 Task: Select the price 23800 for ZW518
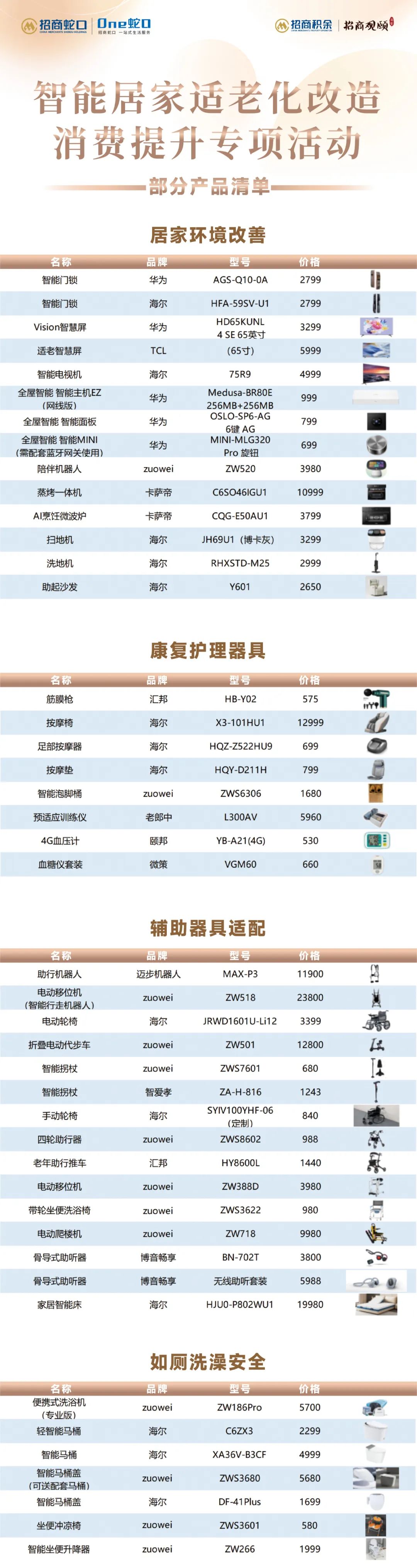pos(310,998)
